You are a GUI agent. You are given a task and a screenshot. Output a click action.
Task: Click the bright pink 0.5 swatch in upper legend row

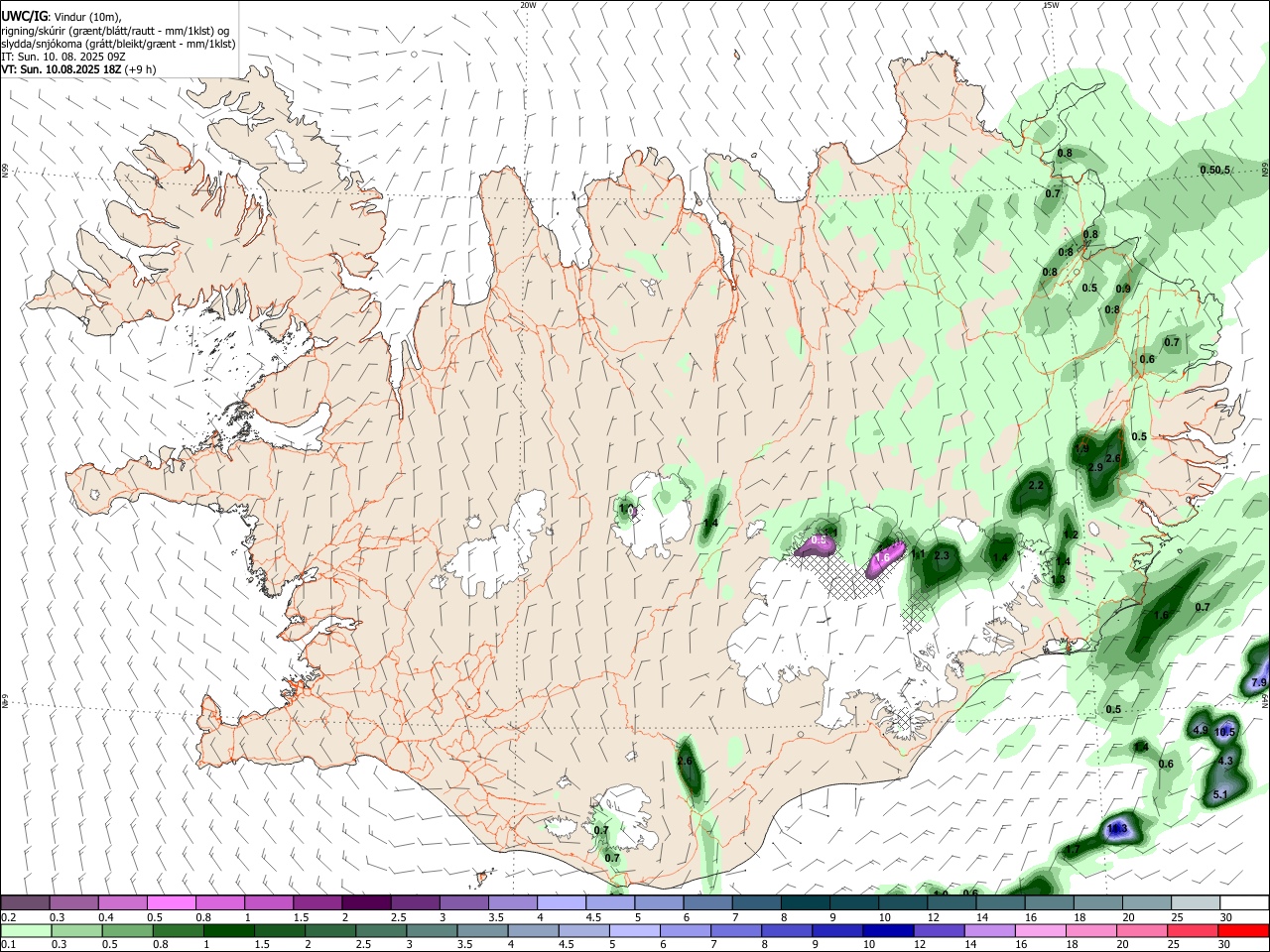[170, 902]
